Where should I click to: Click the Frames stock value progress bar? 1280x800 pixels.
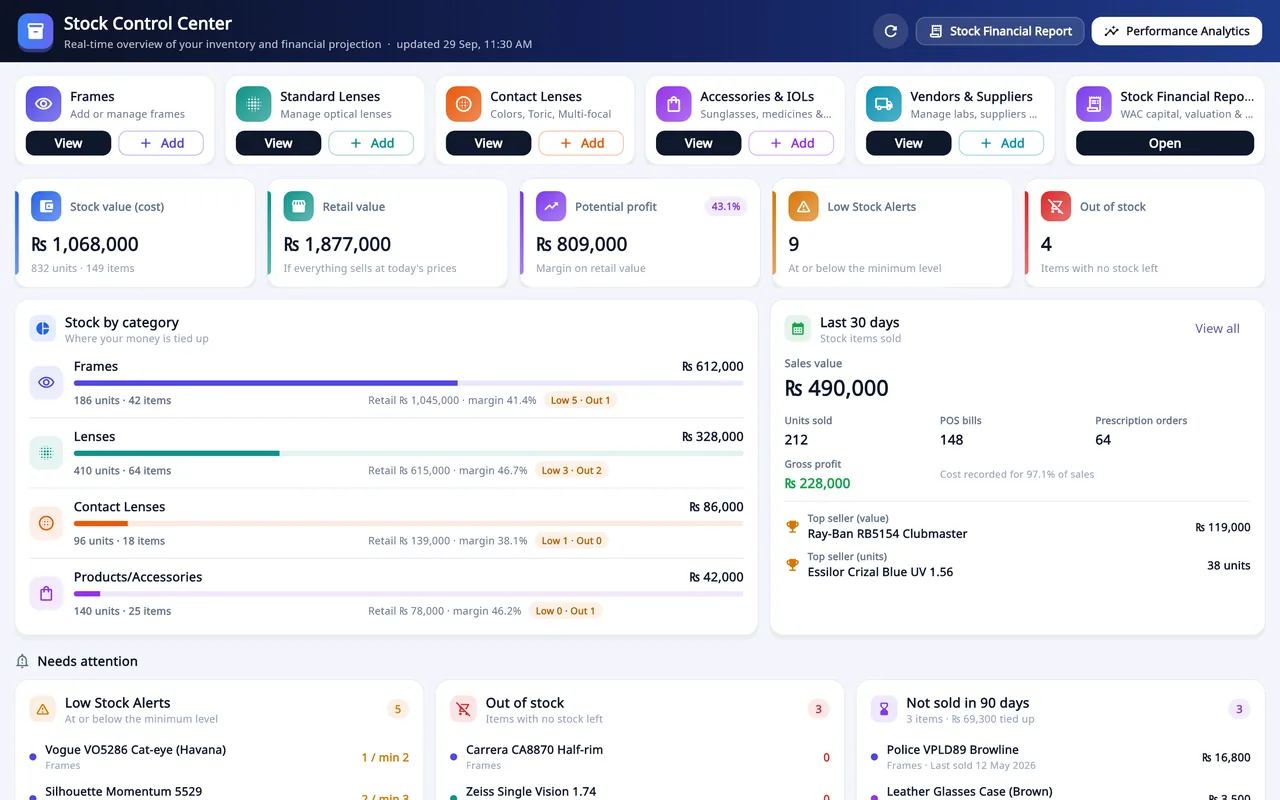[408, 383]
